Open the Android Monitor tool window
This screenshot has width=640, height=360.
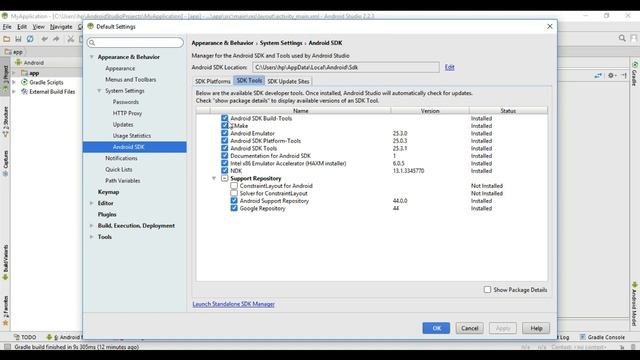click(x=64, y=337)
